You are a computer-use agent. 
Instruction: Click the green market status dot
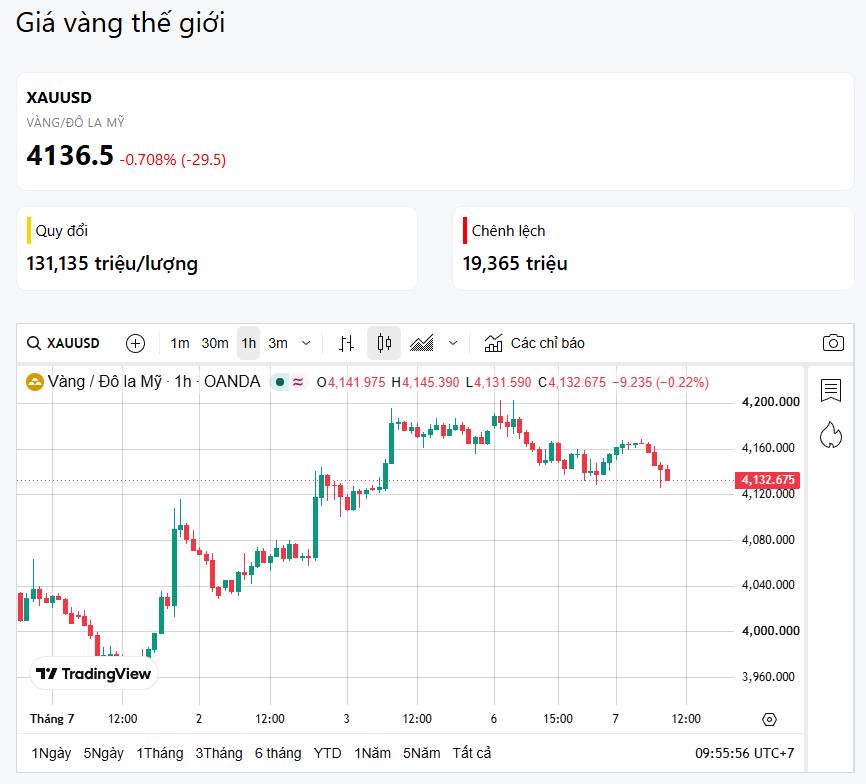coord(280,382)
